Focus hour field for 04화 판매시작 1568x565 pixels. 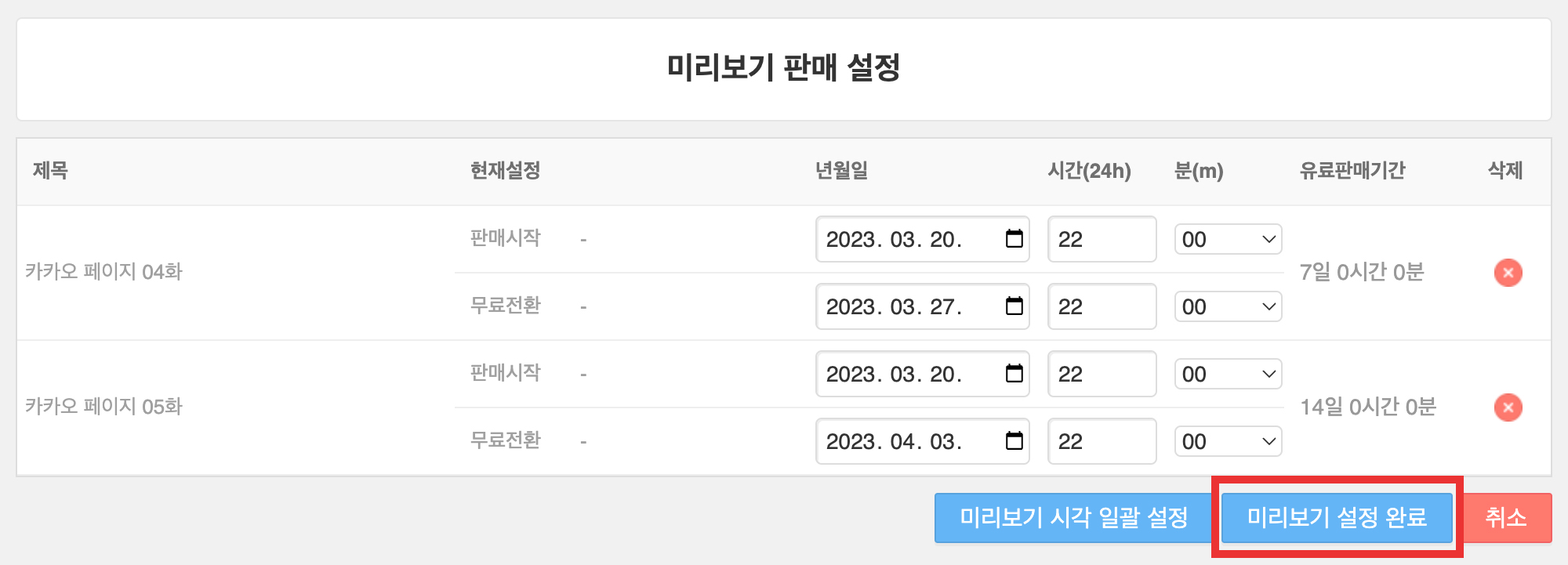click(x=1102, y=239)
